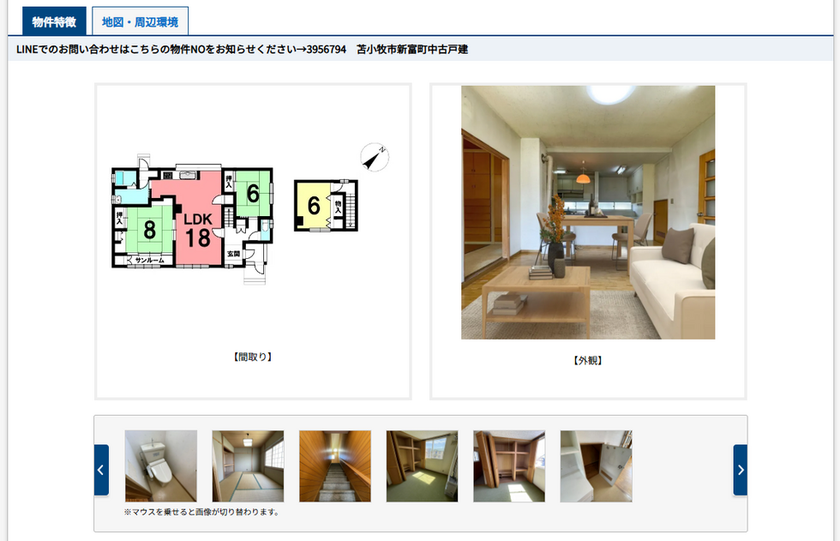Open the 物件特徴 tab
840x541 pixels.
(x=54, y=21)
